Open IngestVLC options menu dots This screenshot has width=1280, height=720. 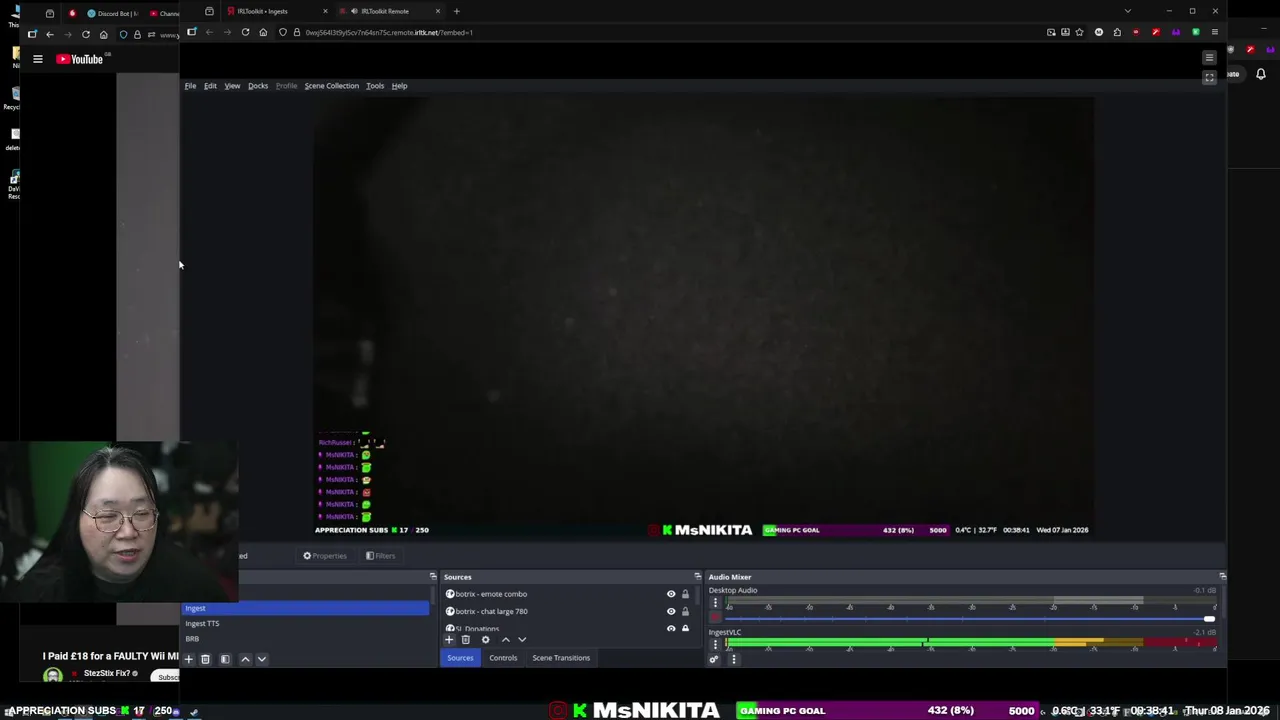coord(715,645)
